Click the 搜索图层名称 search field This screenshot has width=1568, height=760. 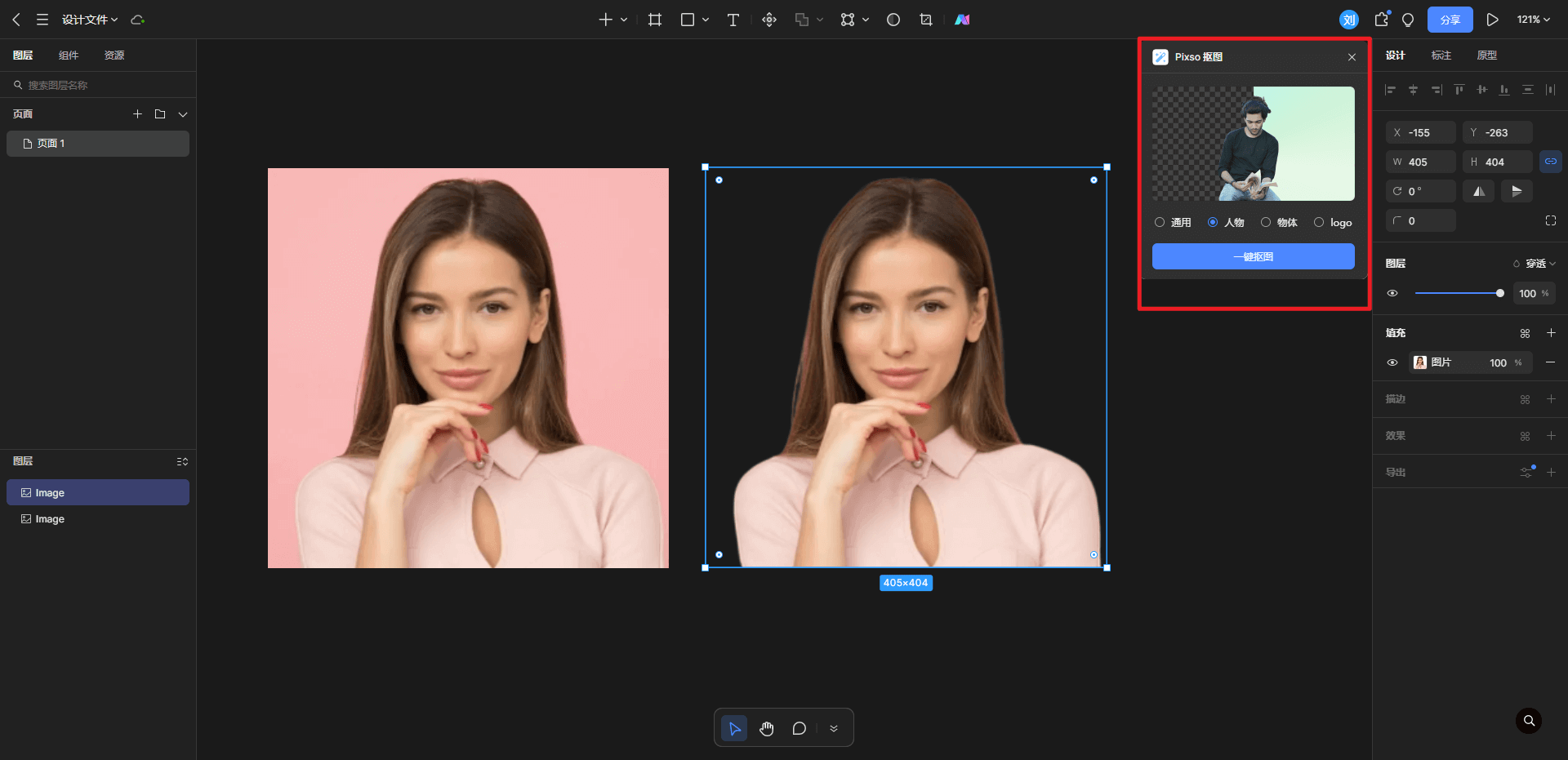[x=98, y=85]
